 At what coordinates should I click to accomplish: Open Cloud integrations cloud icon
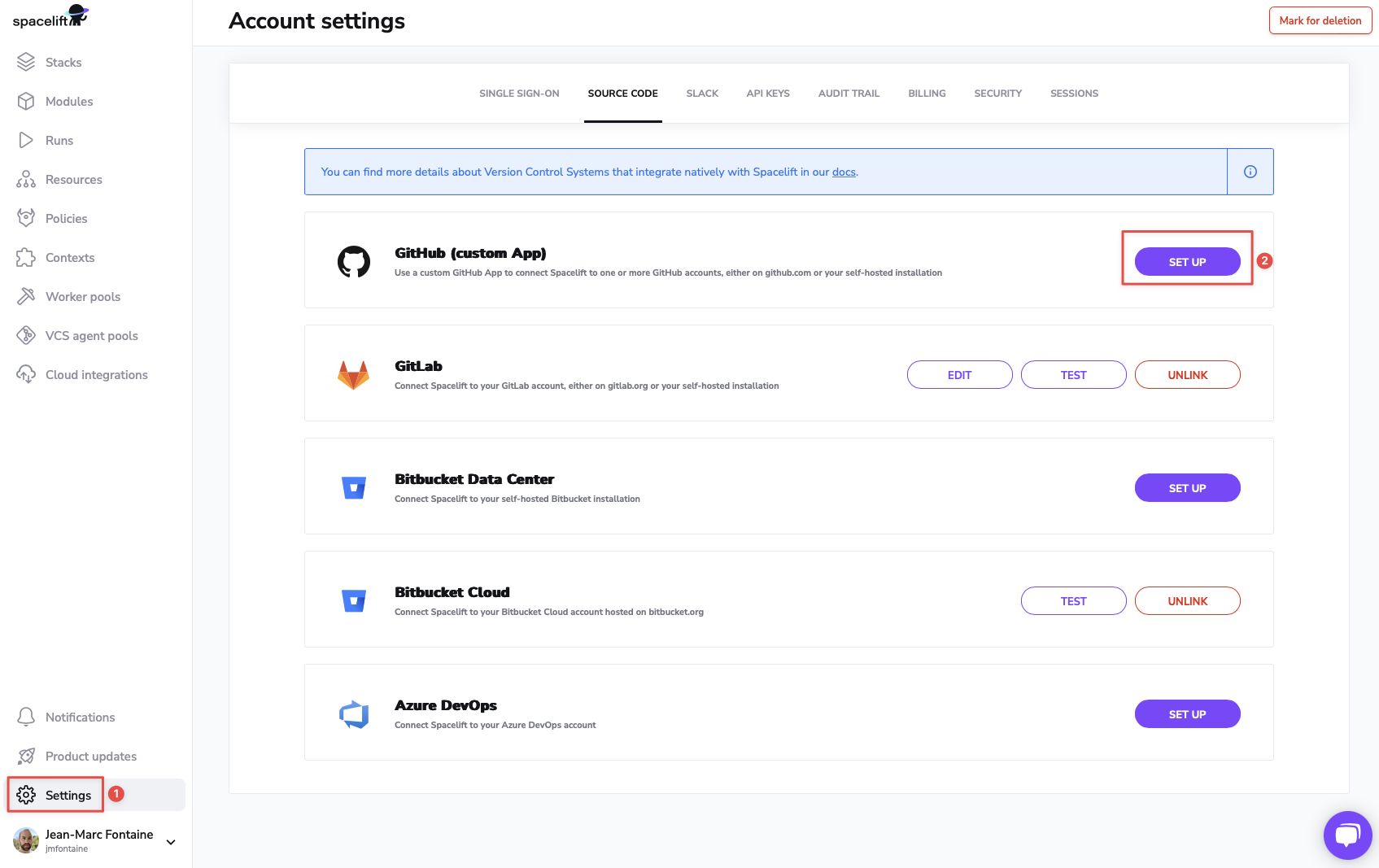26,374
